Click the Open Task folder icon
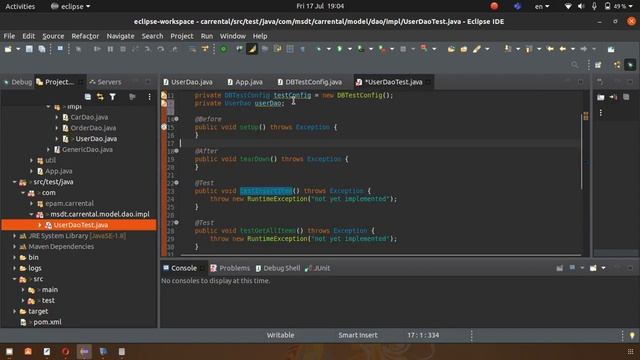 click(x=464, y=49)
